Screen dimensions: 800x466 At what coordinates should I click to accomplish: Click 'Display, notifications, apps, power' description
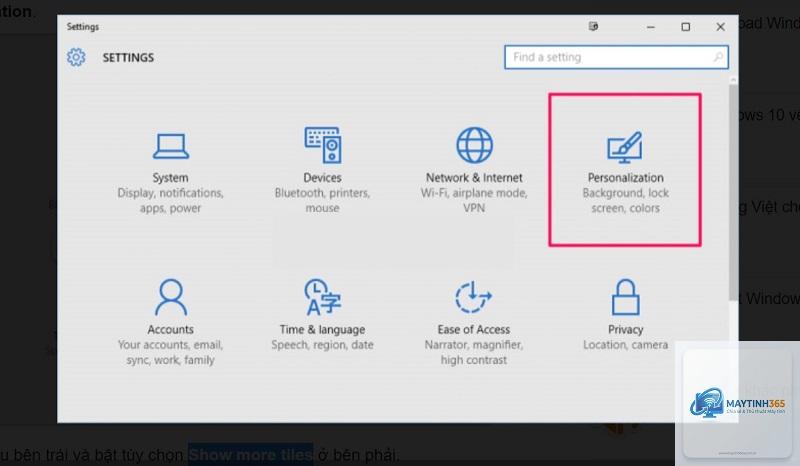(170, 201)
